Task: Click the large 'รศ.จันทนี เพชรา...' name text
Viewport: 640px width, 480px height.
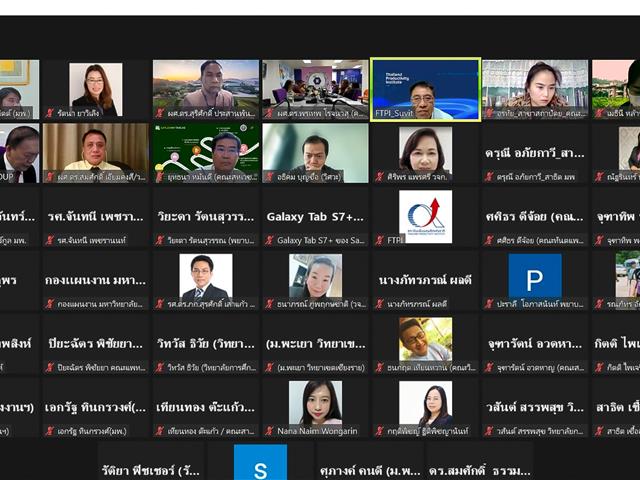Action: click(96, 217)
